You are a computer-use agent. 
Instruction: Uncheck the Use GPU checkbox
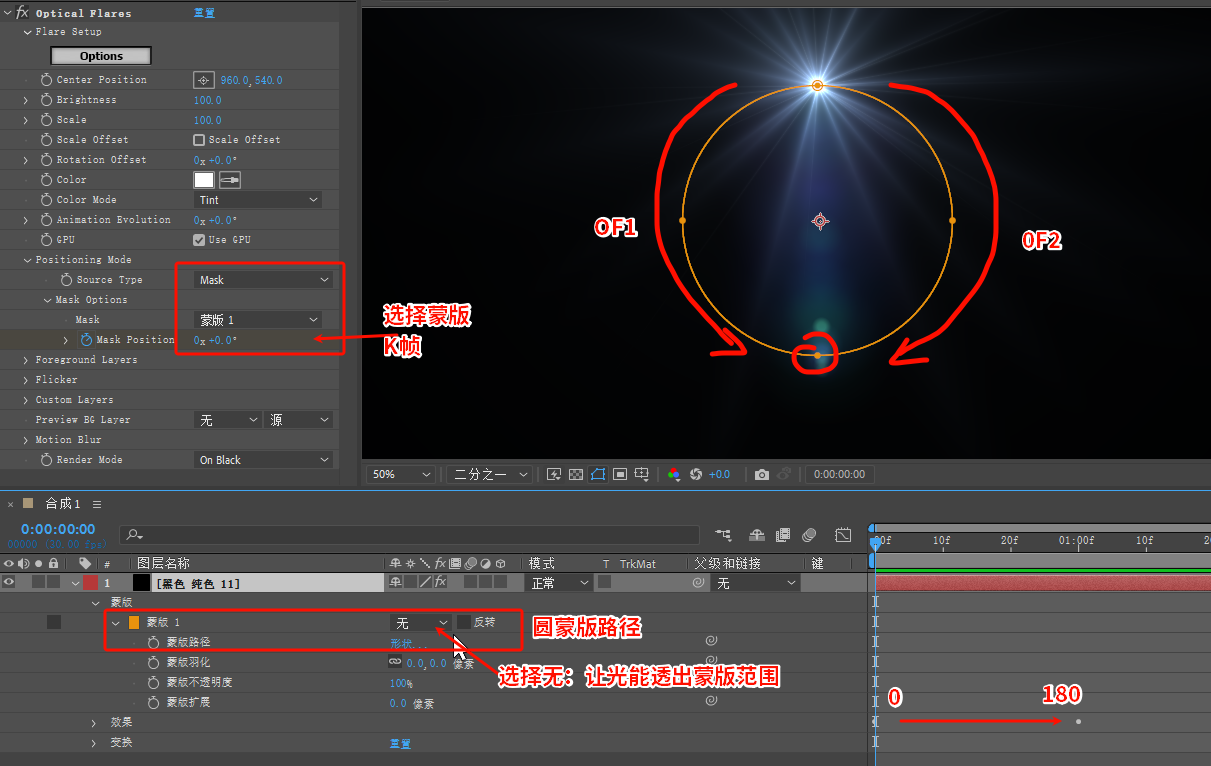pyautogui.click(x=199, y=240)
